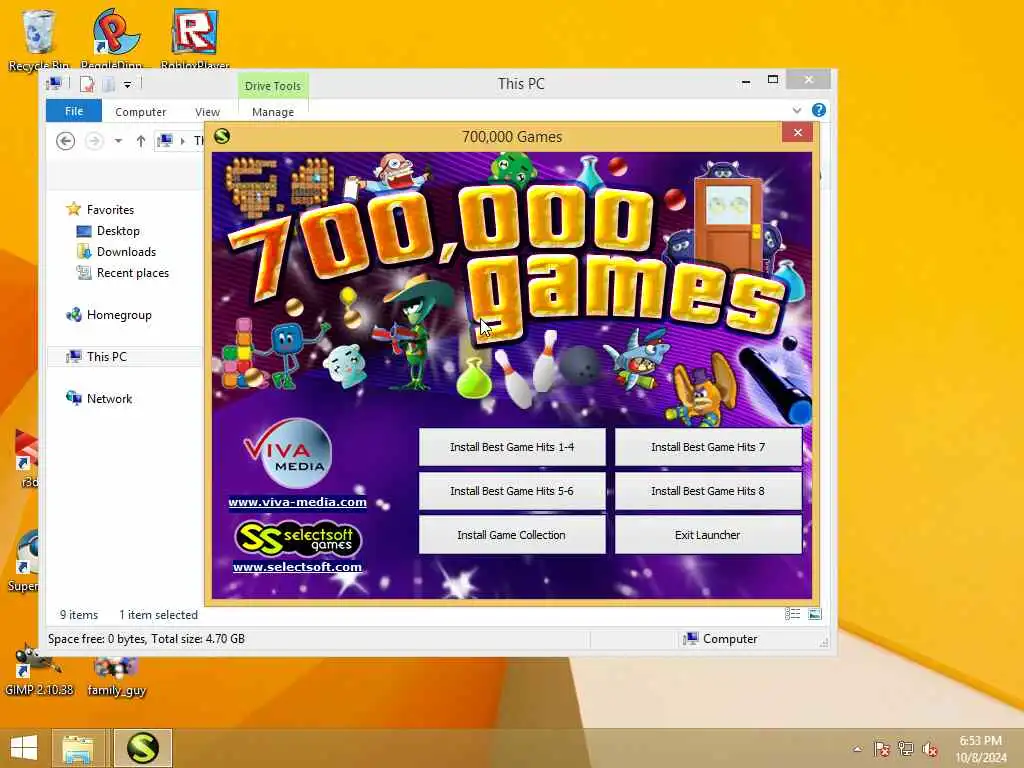1024x768 pixels.
Task: Click '9 items' status text
Action: pos(78,615)
